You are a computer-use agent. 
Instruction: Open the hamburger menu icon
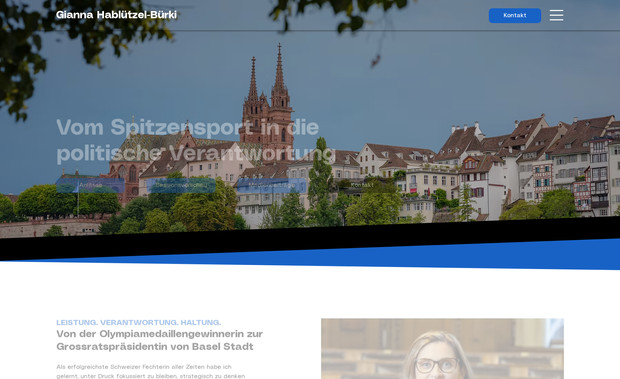click(x=556, y=15)
